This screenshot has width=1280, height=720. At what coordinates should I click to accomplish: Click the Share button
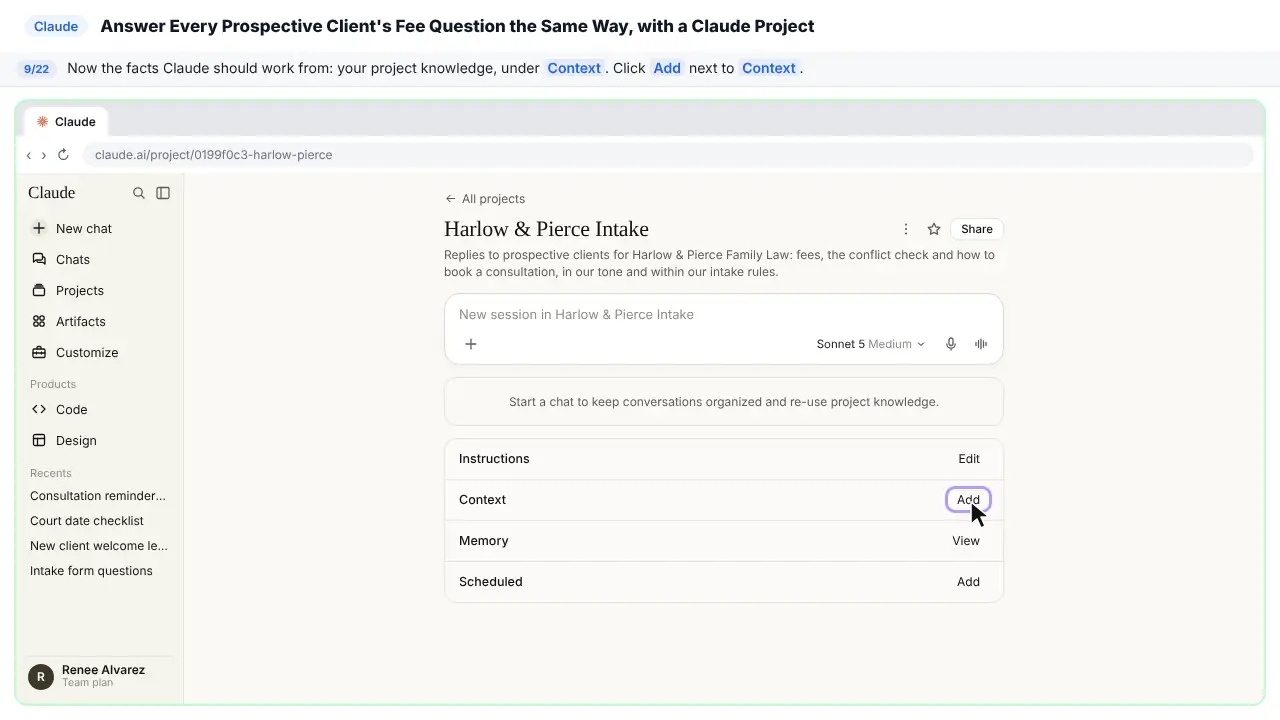pyautogui.click(x=977, y=229)
